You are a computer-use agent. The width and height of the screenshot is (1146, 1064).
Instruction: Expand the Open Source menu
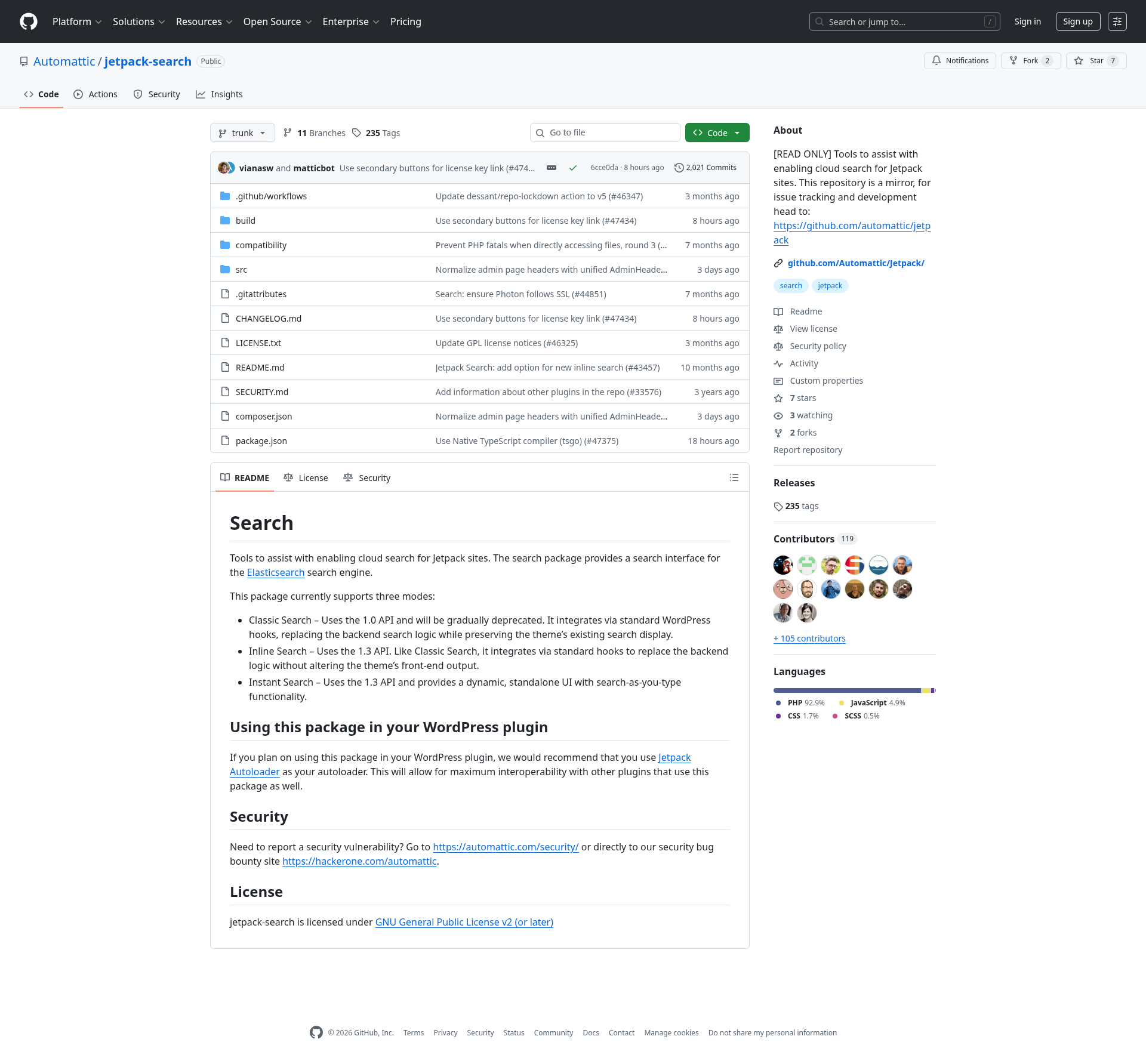(x=278, y=21)
